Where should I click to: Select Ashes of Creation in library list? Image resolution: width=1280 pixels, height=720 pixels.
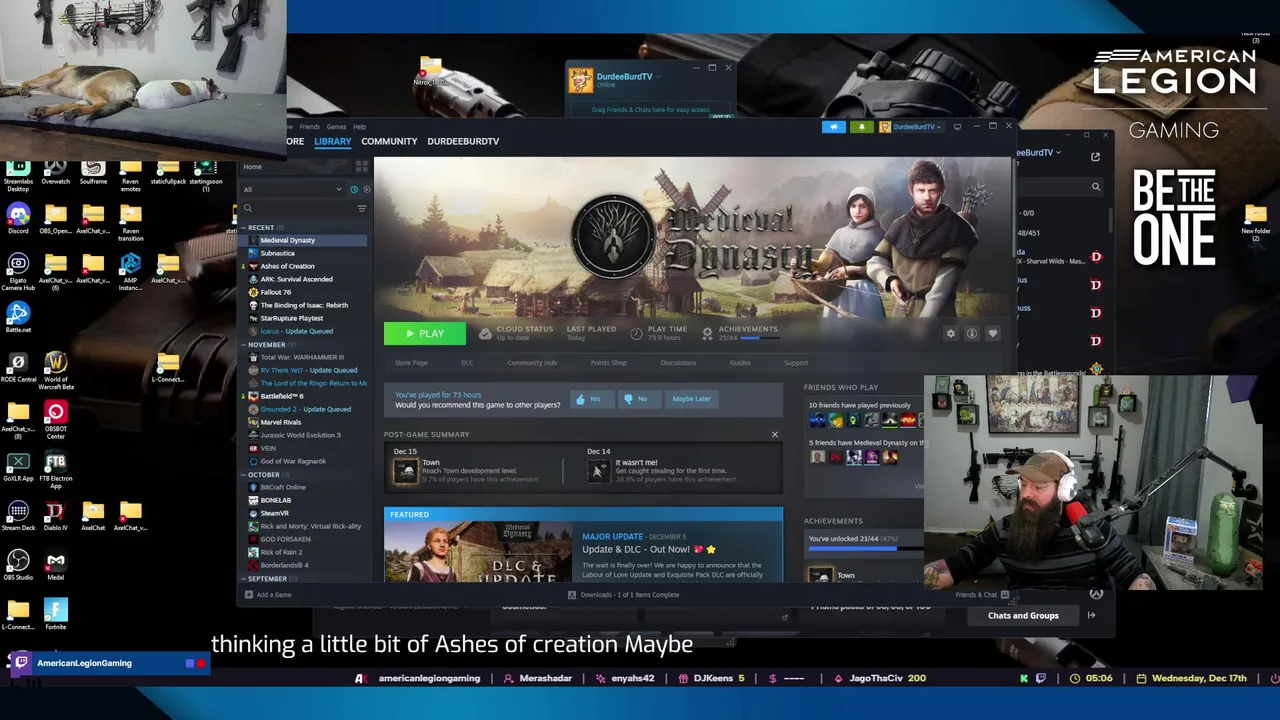[x=287, y=266]
